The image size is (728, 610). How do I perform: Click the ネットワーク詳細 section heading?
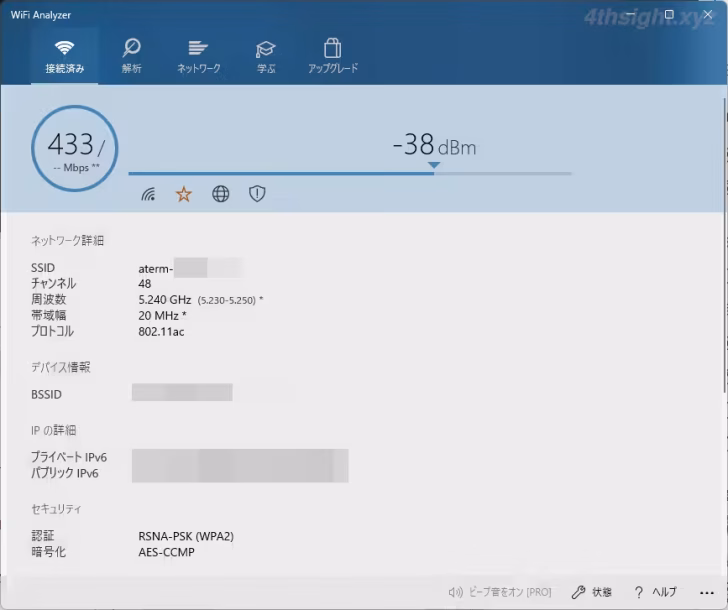[x=67, y=240]
